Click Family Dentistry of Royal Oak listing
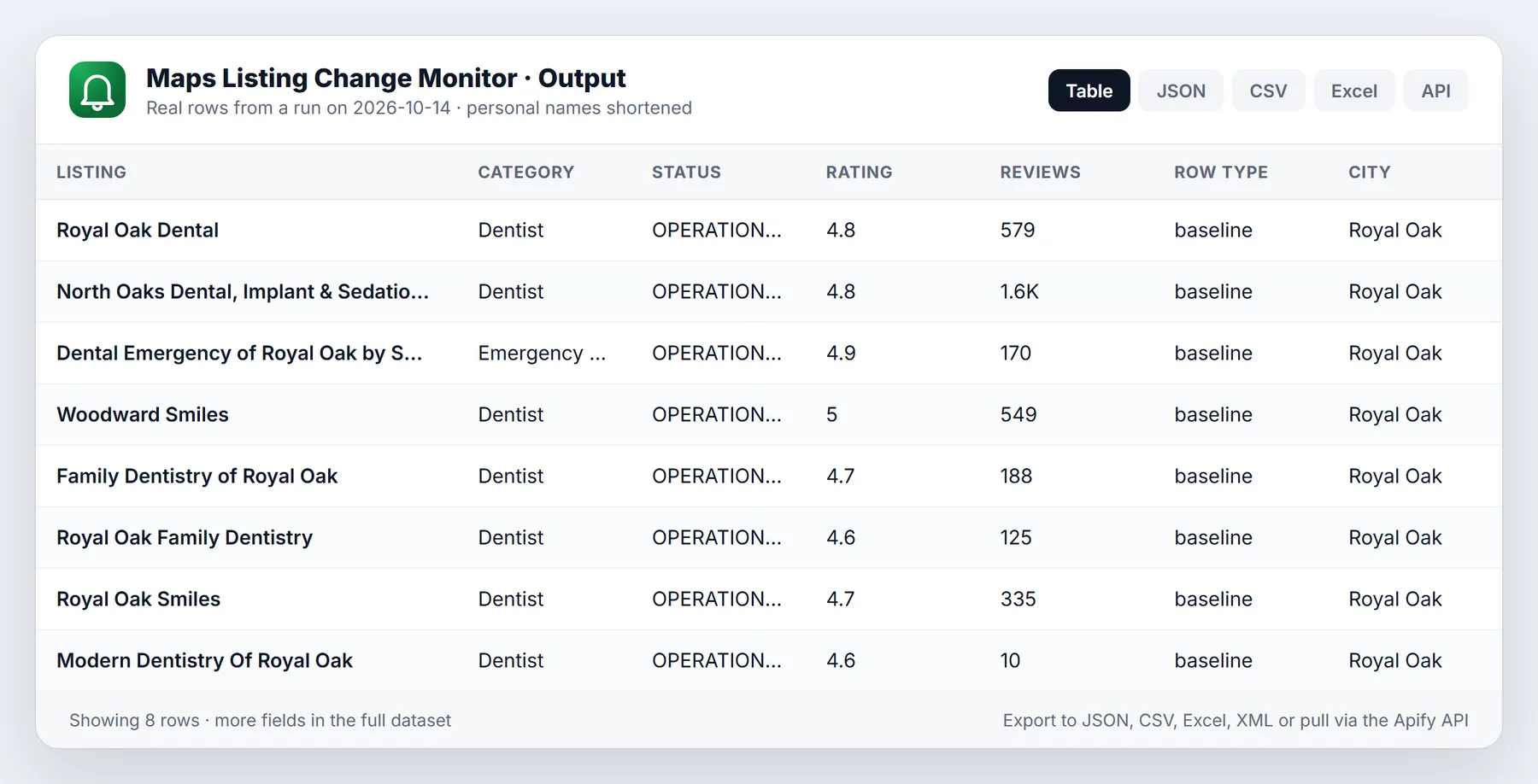The height and width of the screenshot is (784, 1538). point(197,477)
